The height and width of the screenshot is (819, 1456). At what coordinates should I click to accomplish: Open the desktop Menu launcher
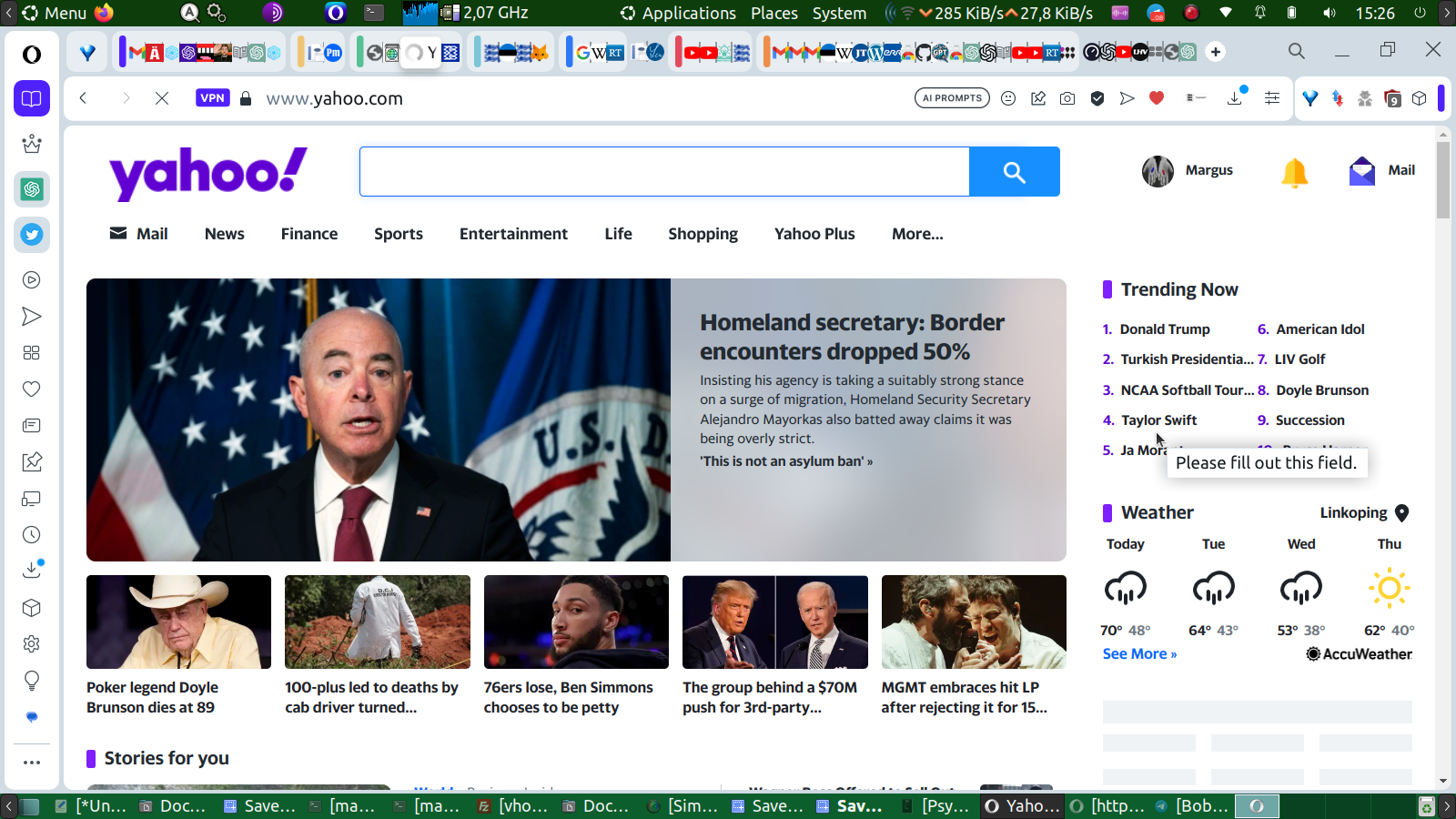click(55, 13)
